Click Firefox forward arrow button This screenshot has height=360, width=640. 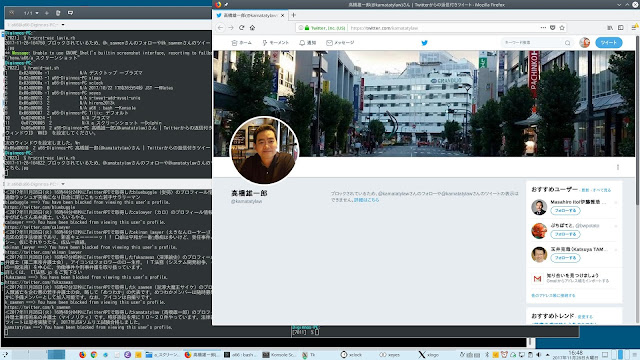point(231,28)
